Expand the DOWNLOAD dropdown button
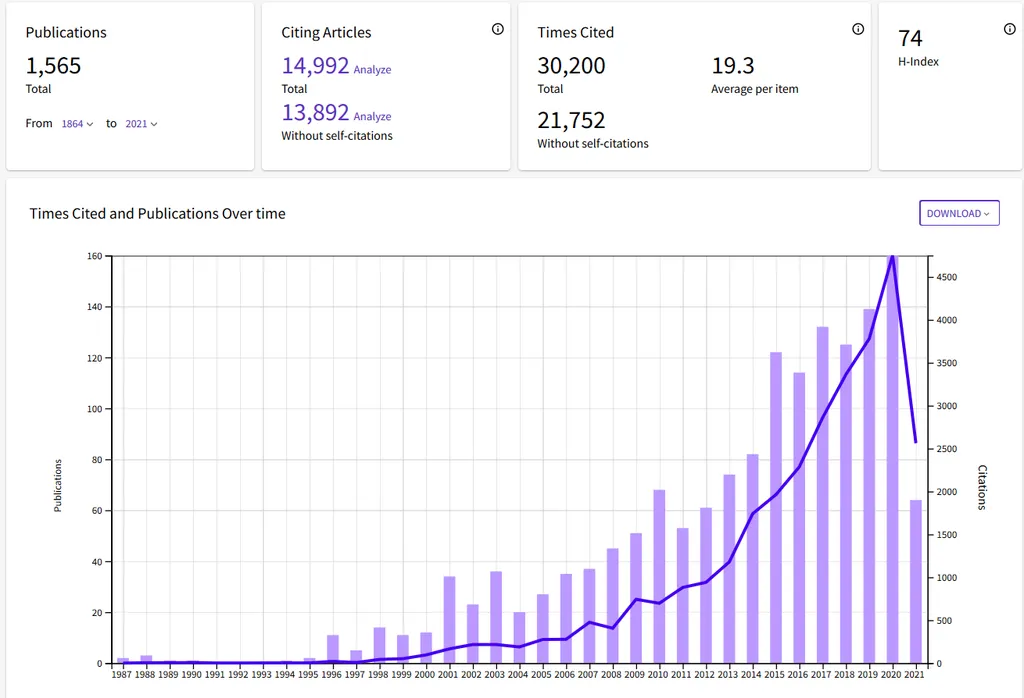 pyautogui.click(x=959, y=213)
